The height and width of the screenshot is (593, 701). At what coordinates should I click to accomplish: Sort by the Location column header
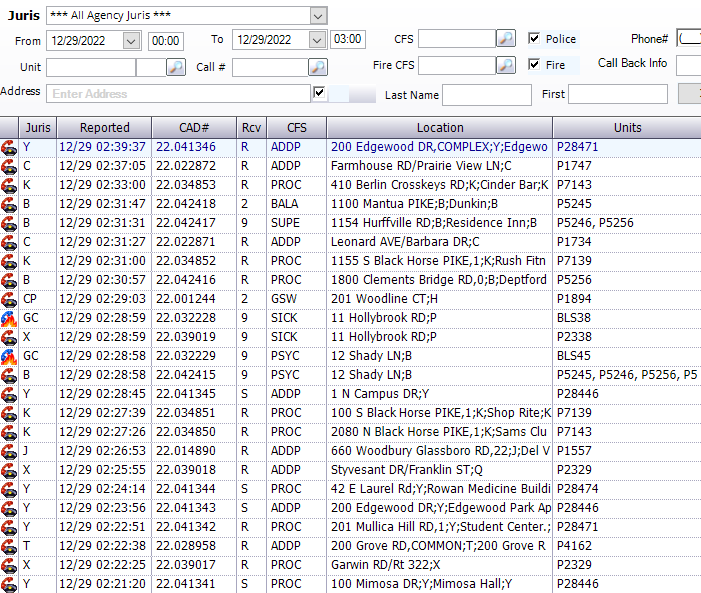pos(440,128)
